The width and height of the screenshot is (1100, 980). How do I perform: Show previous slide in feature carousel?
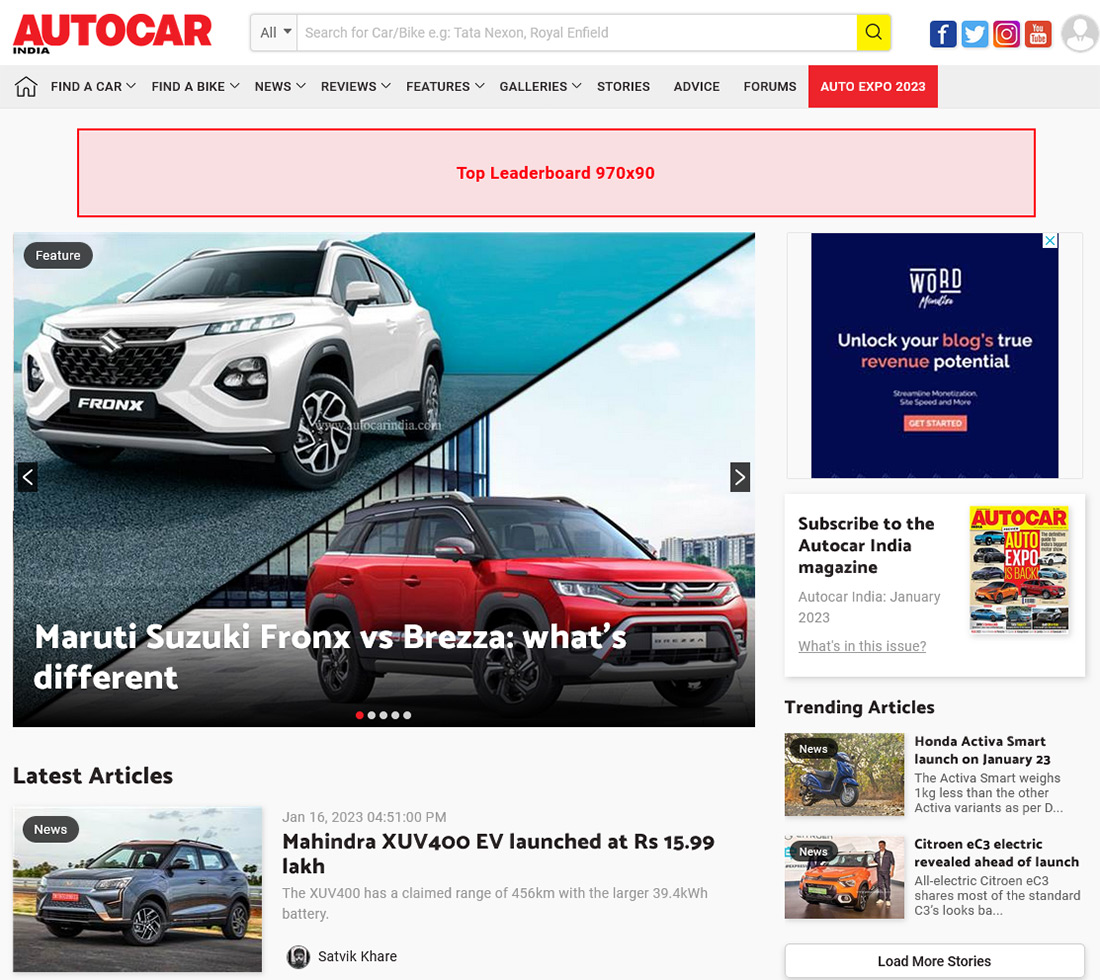tap(27, 478)
